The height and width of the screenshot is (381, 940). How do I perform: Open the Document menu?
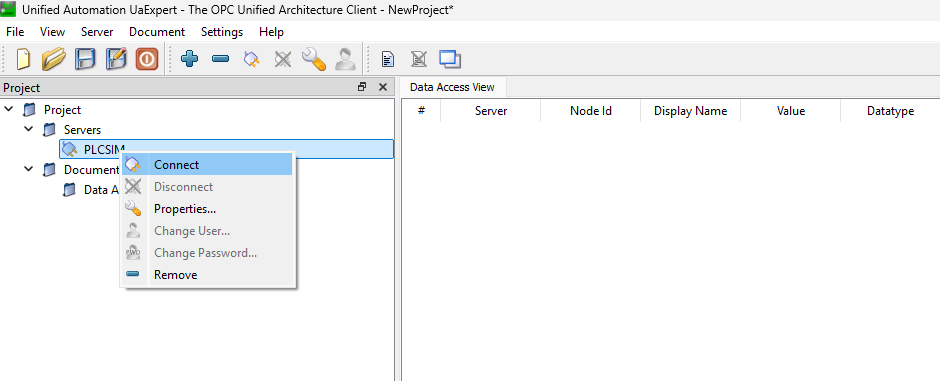[157, 32]
